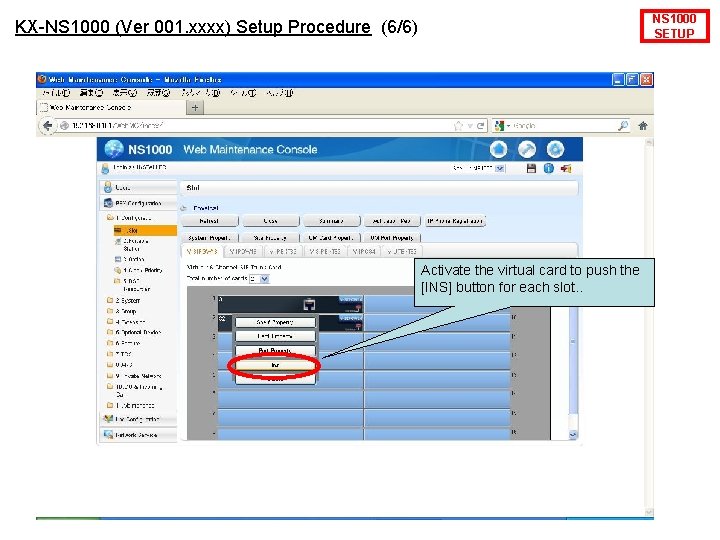720x540 pixels.
Task: Open the Option tree item
Action: click(129, 259)
